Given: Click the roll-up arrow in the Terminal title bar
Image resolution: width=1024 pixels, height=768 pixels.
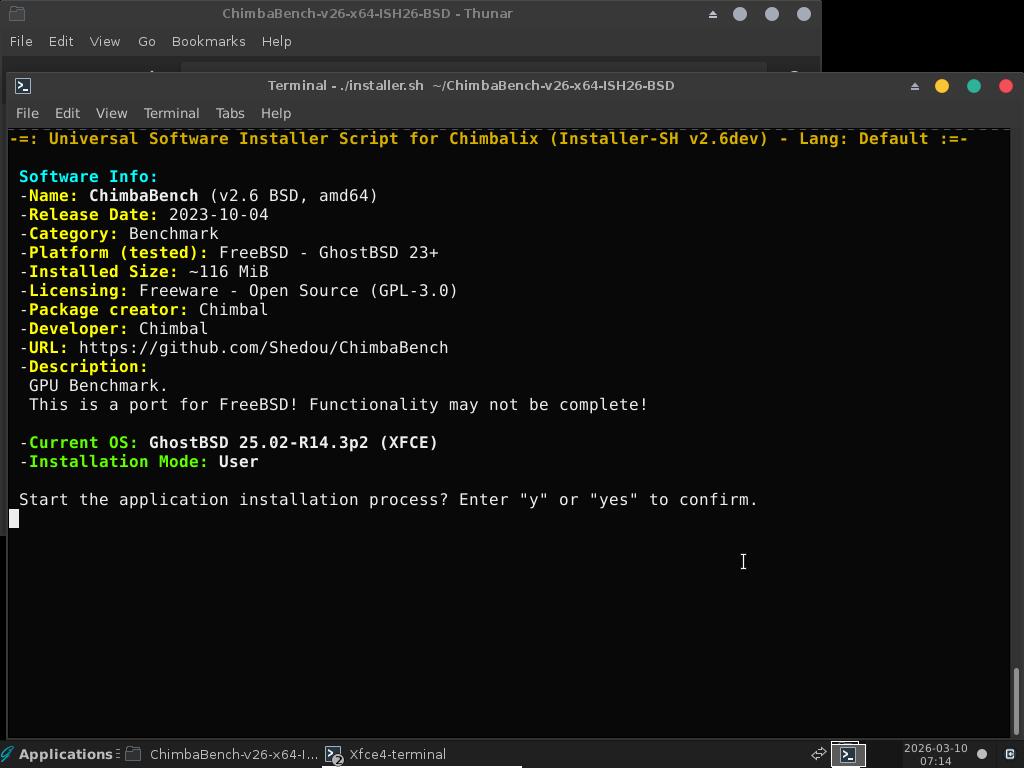Looking at the screenshot, I should click(x=915, y=86).
